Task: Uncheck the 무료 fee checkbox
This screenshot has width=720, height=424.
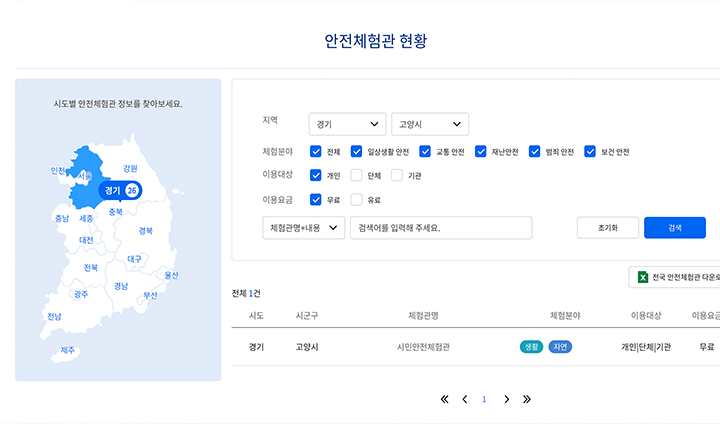Action: (x=315, y=199)
